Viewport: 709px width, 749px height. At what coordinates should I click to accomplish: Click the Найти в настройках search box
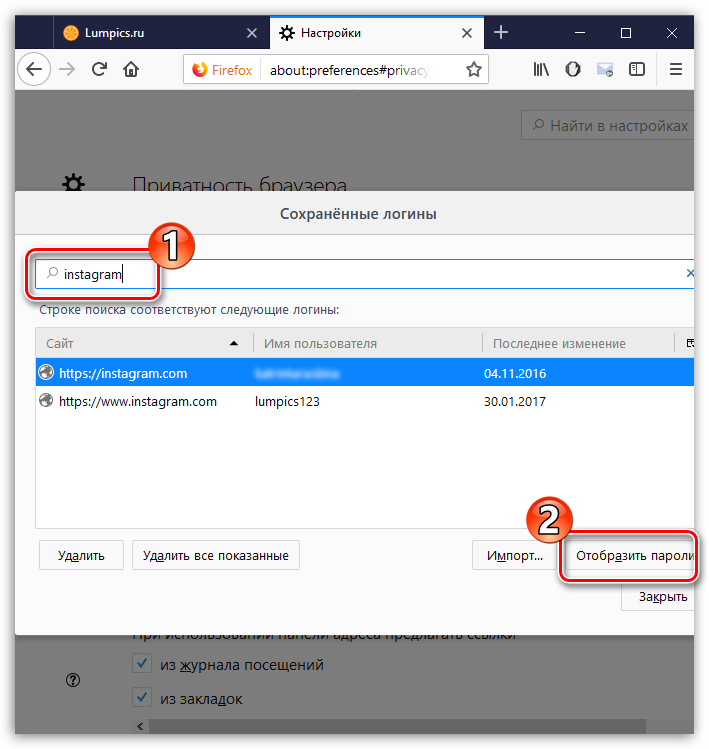coord(607,126)
